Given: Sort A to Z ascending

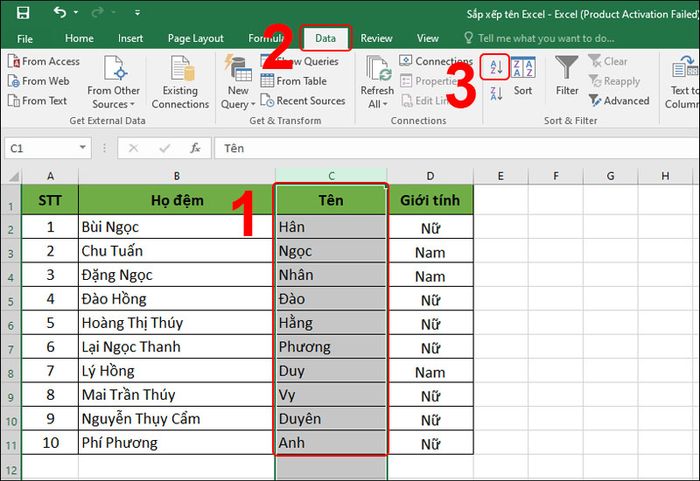Looking at the screenshot, I should [496, 67].
